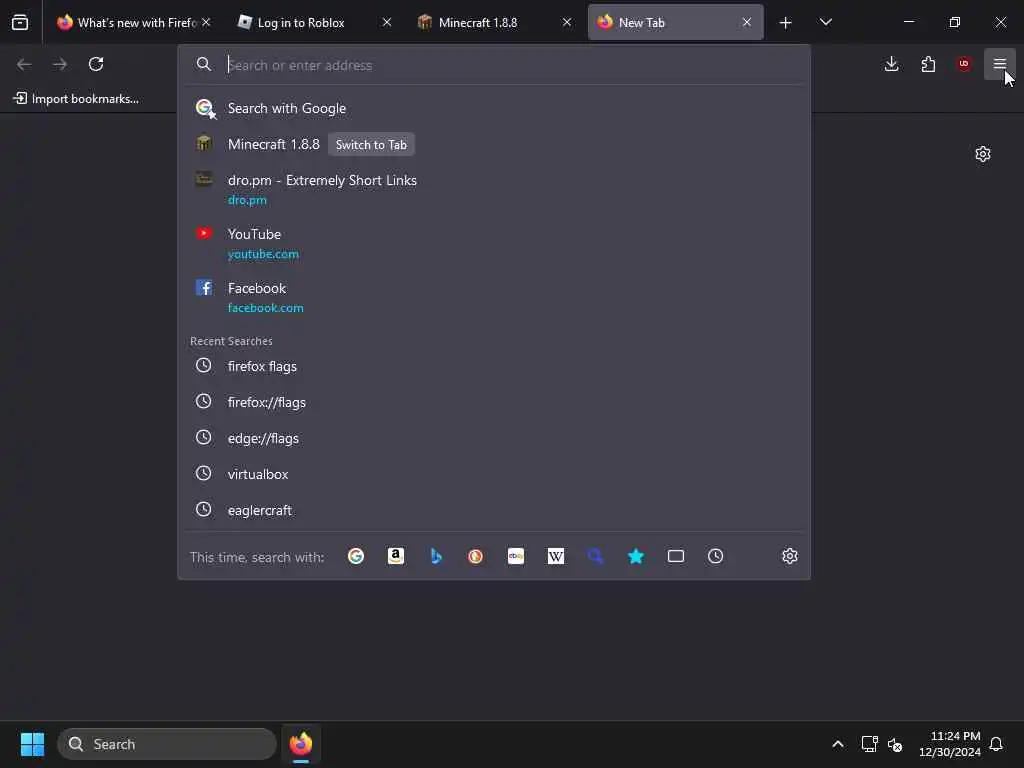Close the Minecraft 1.8.8 tab

pyautogui.click(x=567, y=22)
